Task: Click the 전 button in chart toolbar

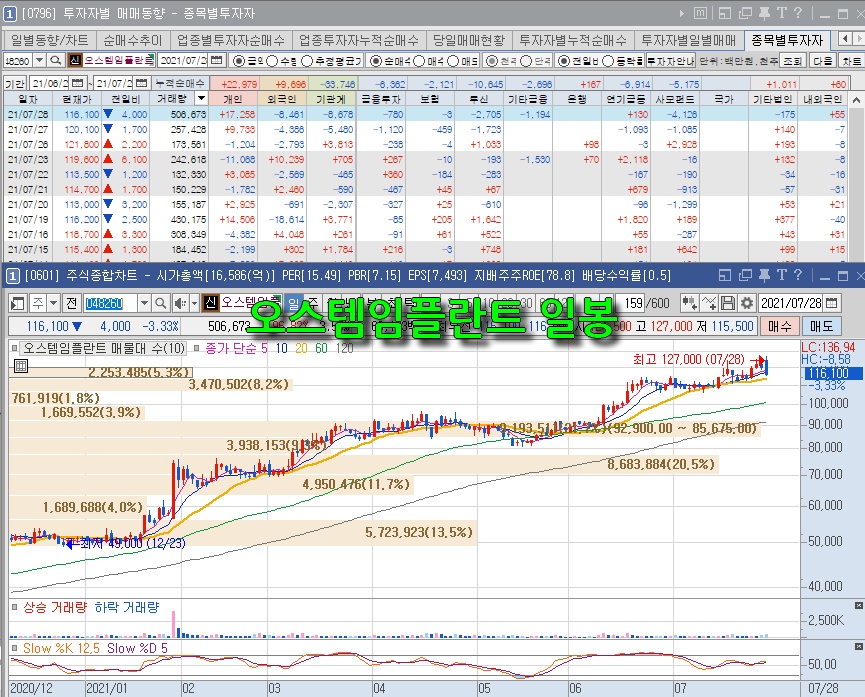Action: pos(72,303)
